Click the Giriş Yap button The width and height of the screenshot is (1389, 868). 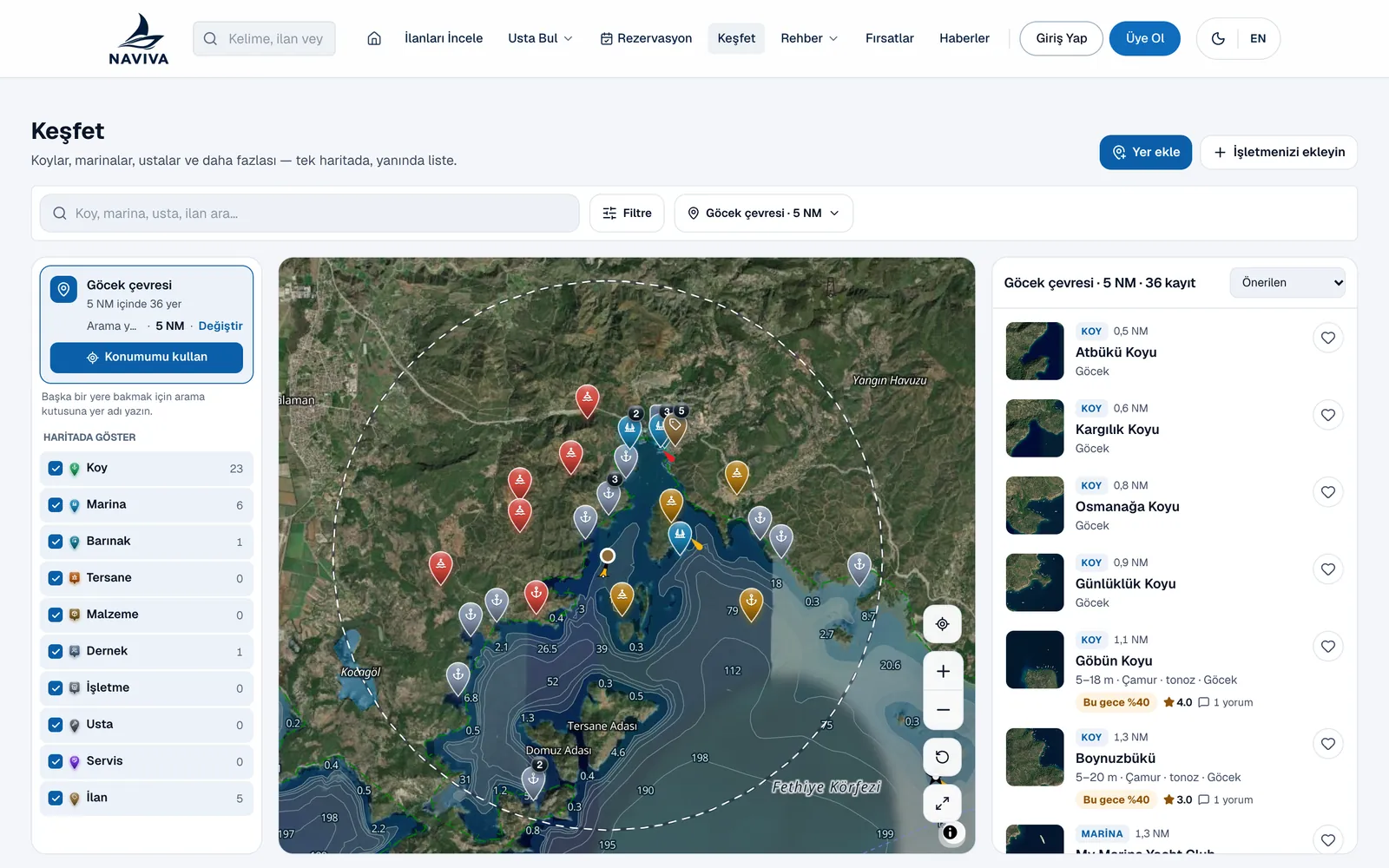coord(1061,38)
